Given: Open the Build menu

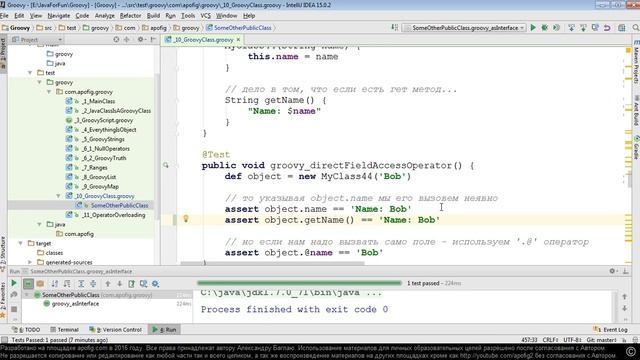Looking at the screenshot, I should click(x=153, y=16).
